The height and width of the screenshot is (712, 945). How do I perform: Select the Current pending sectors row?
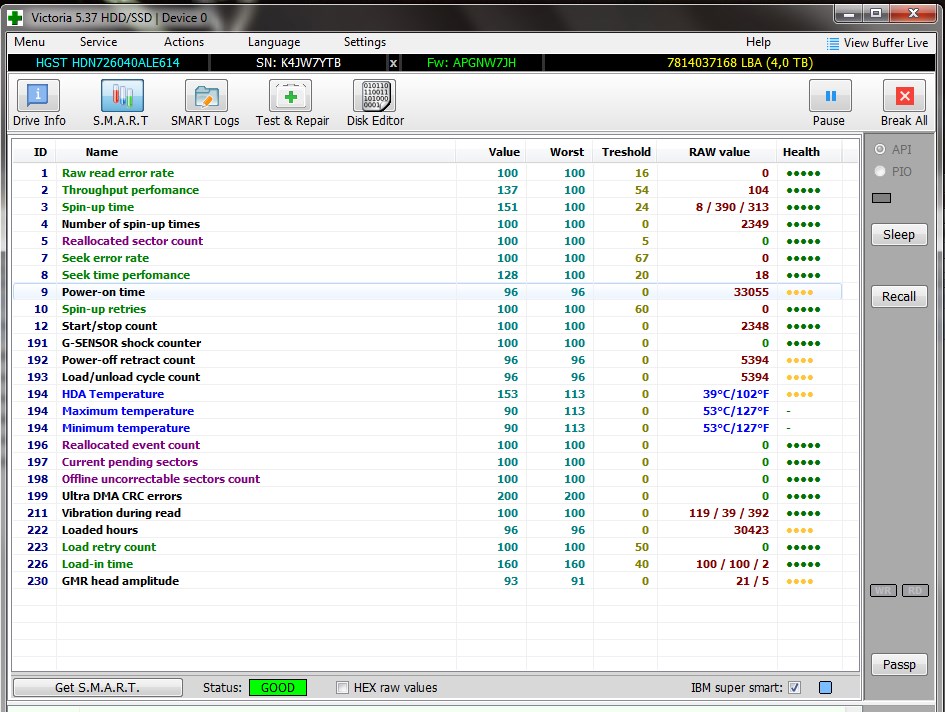click(x=427, y=462)
